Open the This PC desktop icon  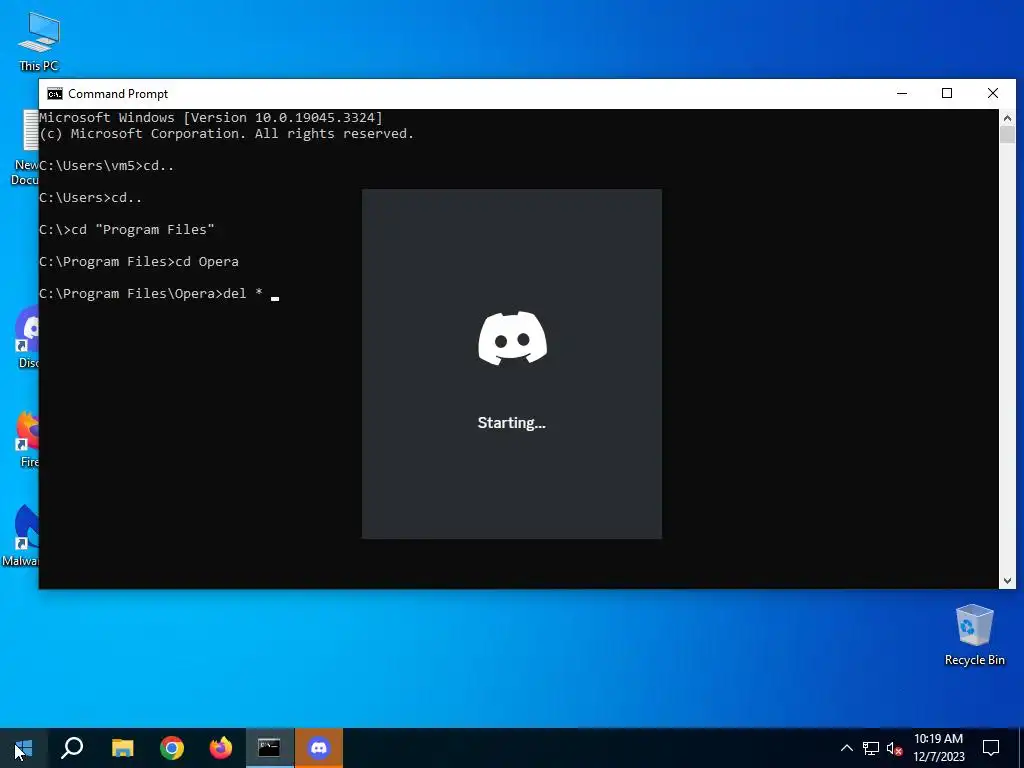coord(39,41)
